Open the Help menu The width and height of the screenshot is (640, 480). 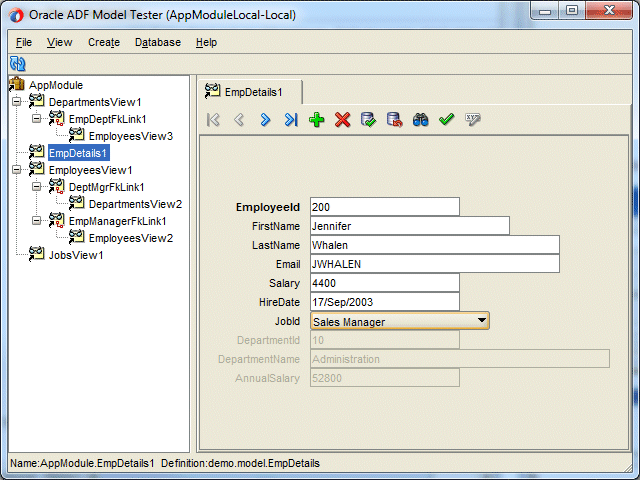tap(206, 42)
